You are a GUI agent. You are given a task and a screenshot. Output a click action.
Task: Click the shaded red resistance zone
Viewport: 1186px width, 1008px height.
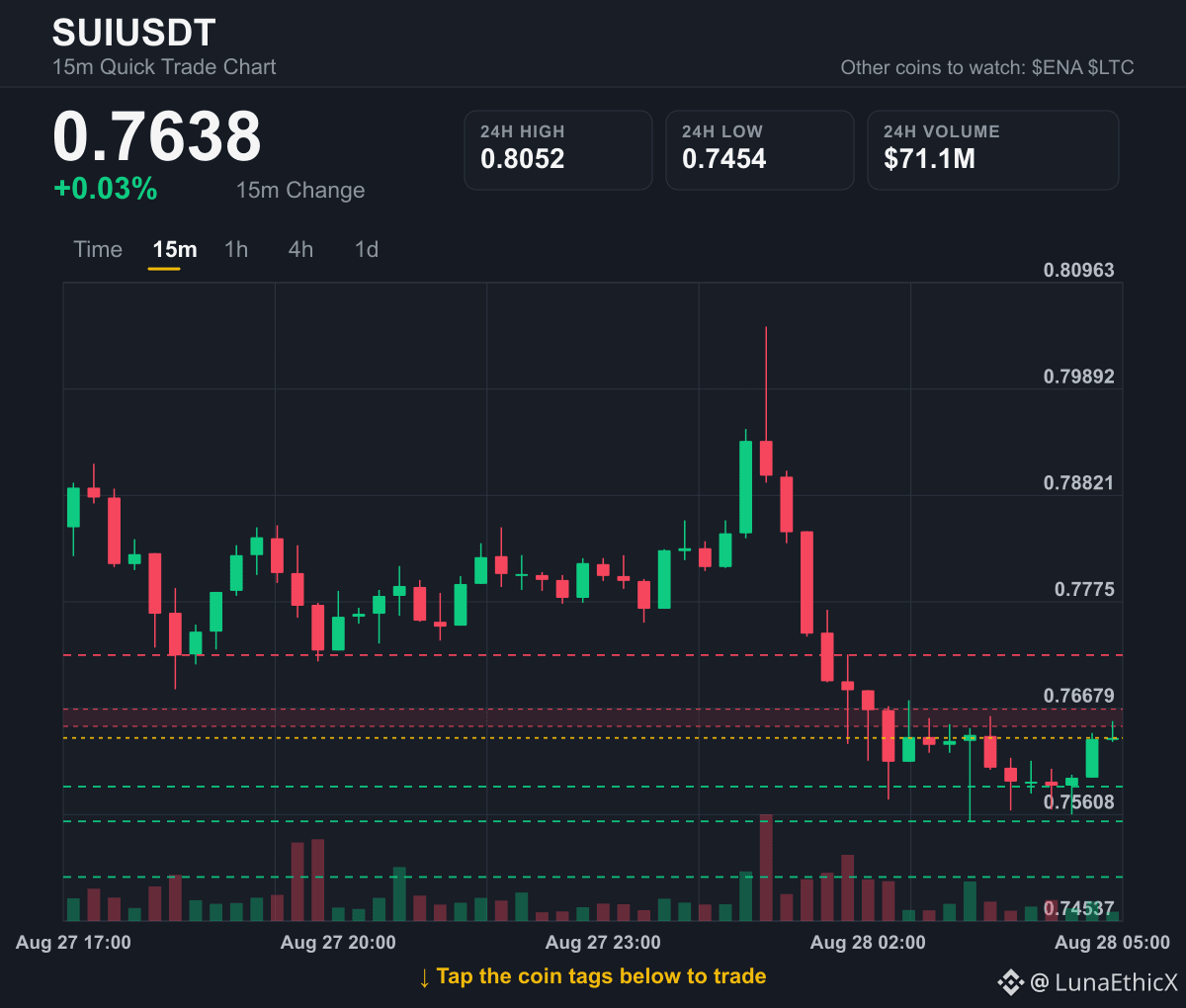(593, 717)
